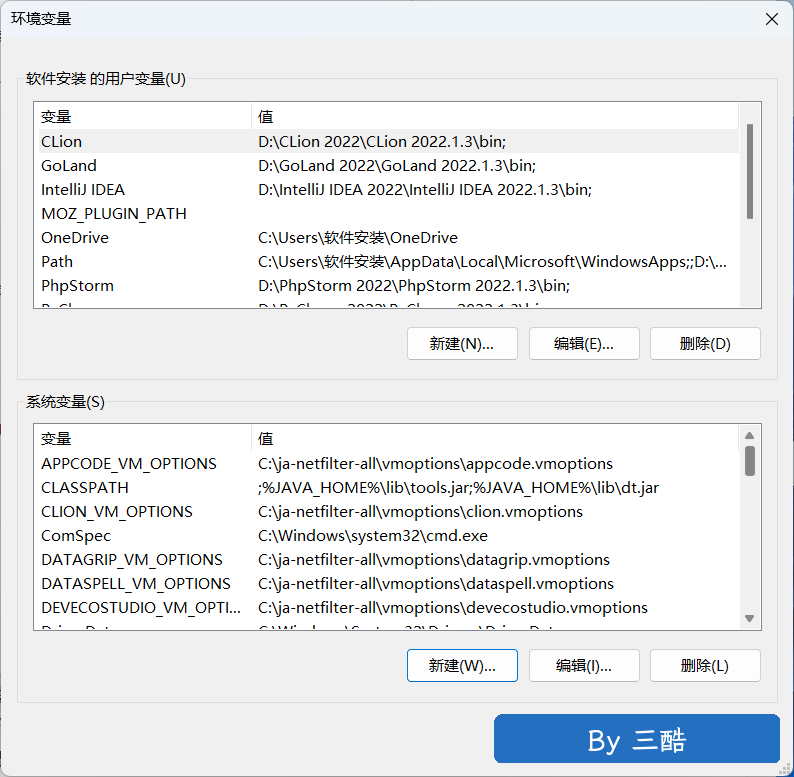Click 删除(D) under user variables
Image resolution: width=794 pixels, height=777 pixels.
pyautogui.click(x=705, y=344)
